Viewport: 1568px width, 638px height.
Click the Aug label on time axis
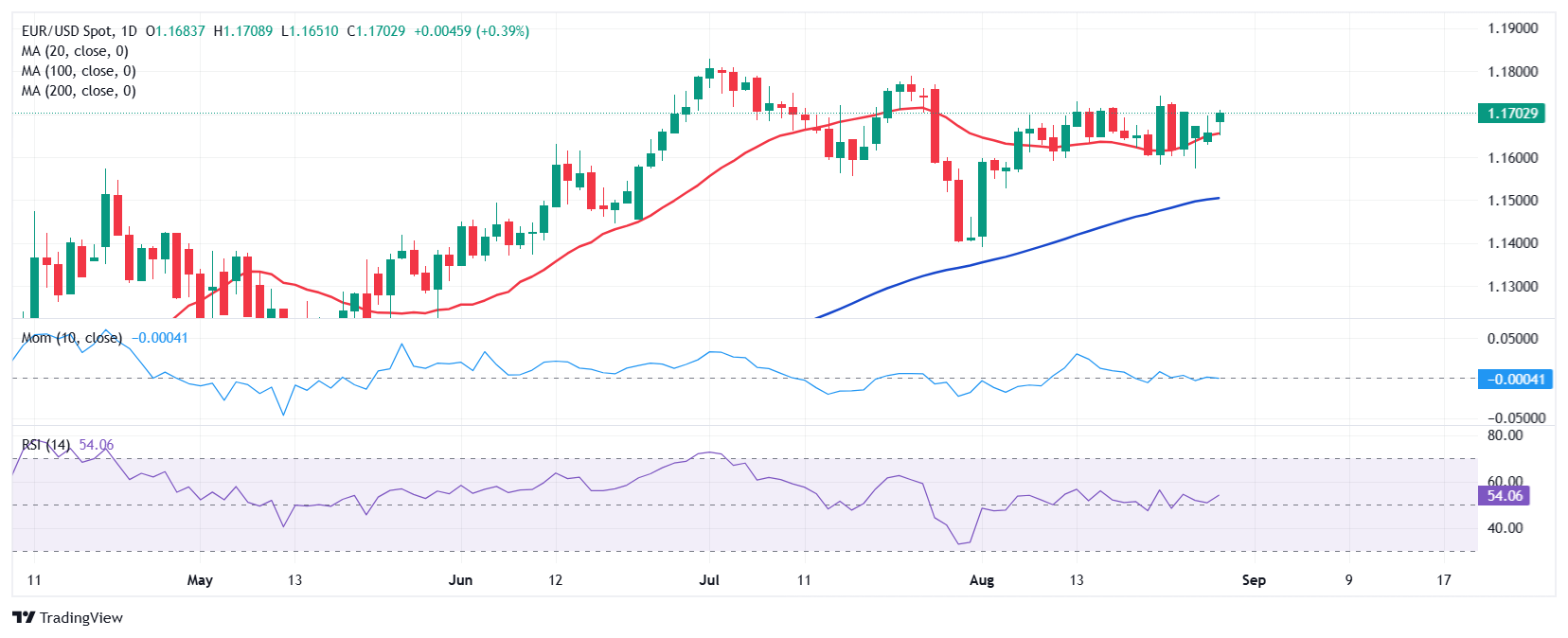point(982,580)
